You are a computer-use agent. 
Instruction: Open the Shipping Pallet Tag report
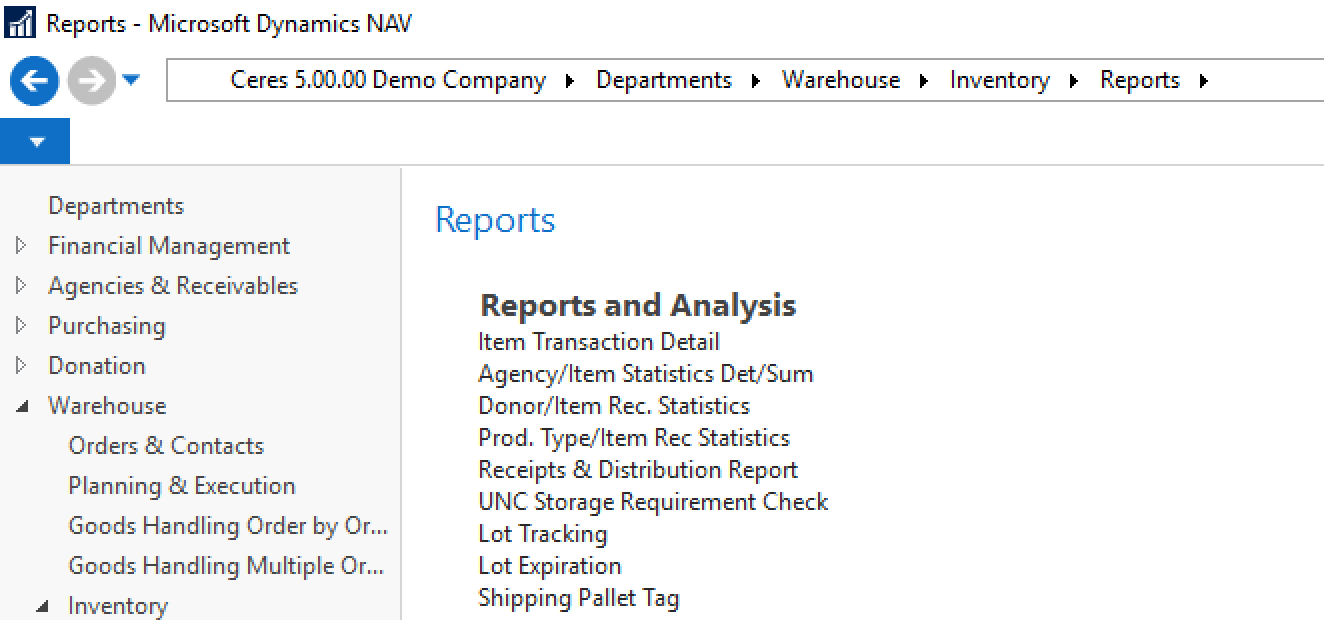point(578,598)
